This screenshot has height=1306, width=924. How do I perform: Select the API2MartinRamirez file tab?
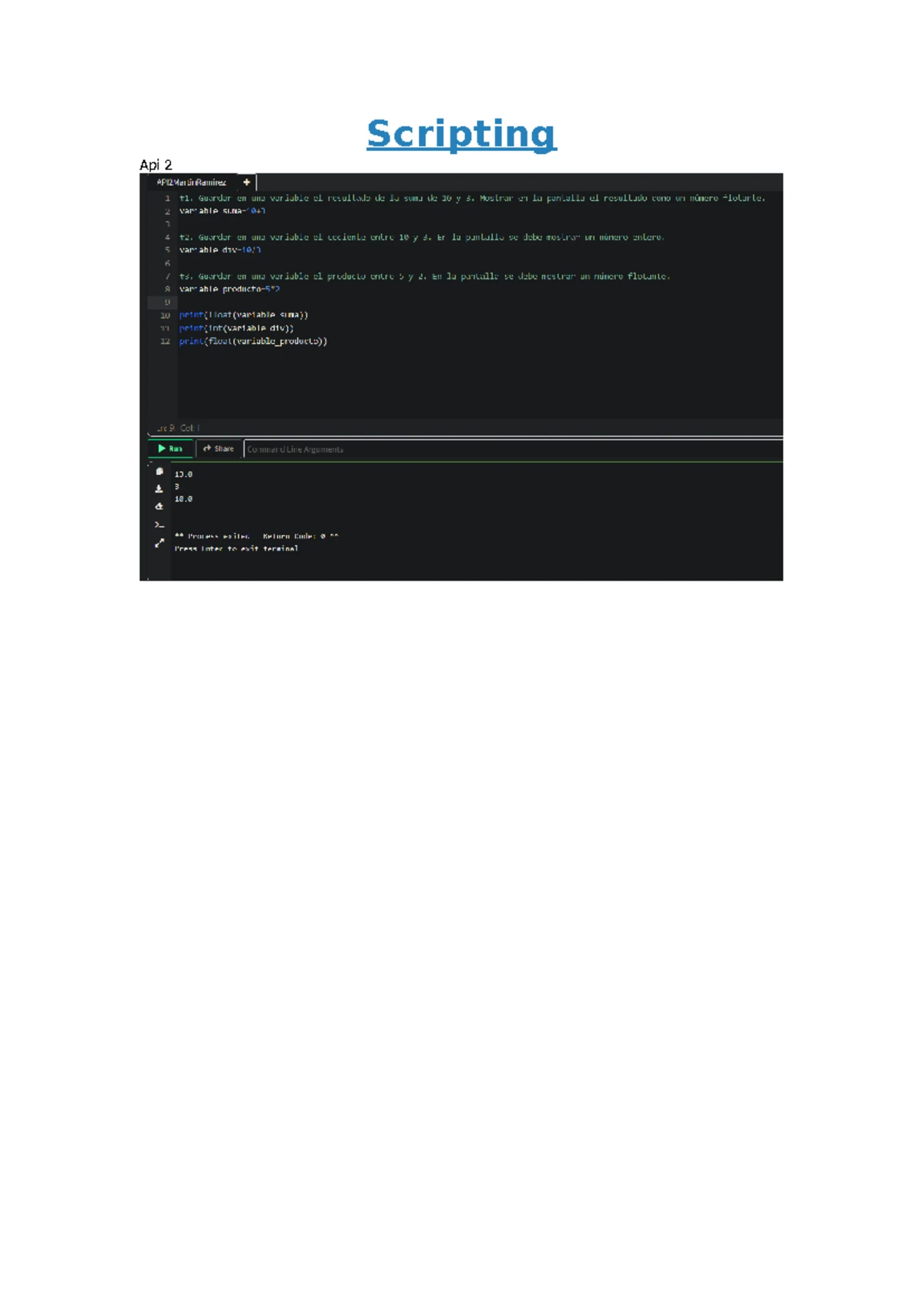pyautogui.click(x=191, y=183)
